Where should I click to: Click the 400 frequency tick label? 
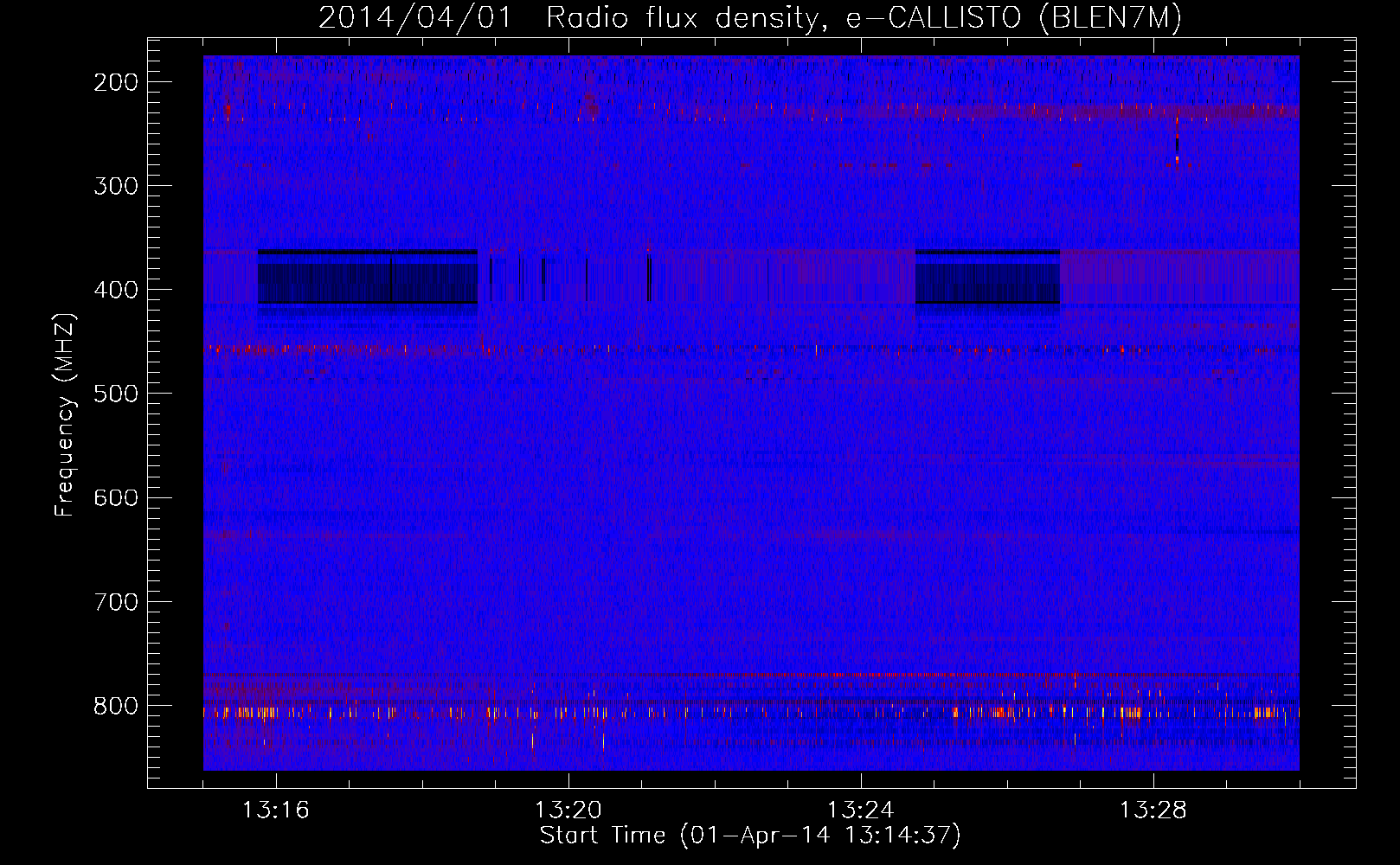[x=115, y=290]
